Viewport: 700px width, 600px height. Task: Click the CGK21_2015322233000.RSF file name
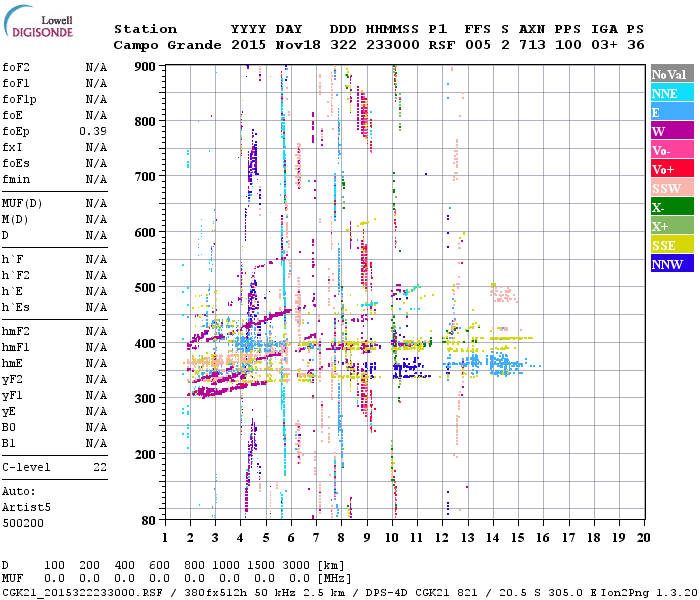pos(82,593)
